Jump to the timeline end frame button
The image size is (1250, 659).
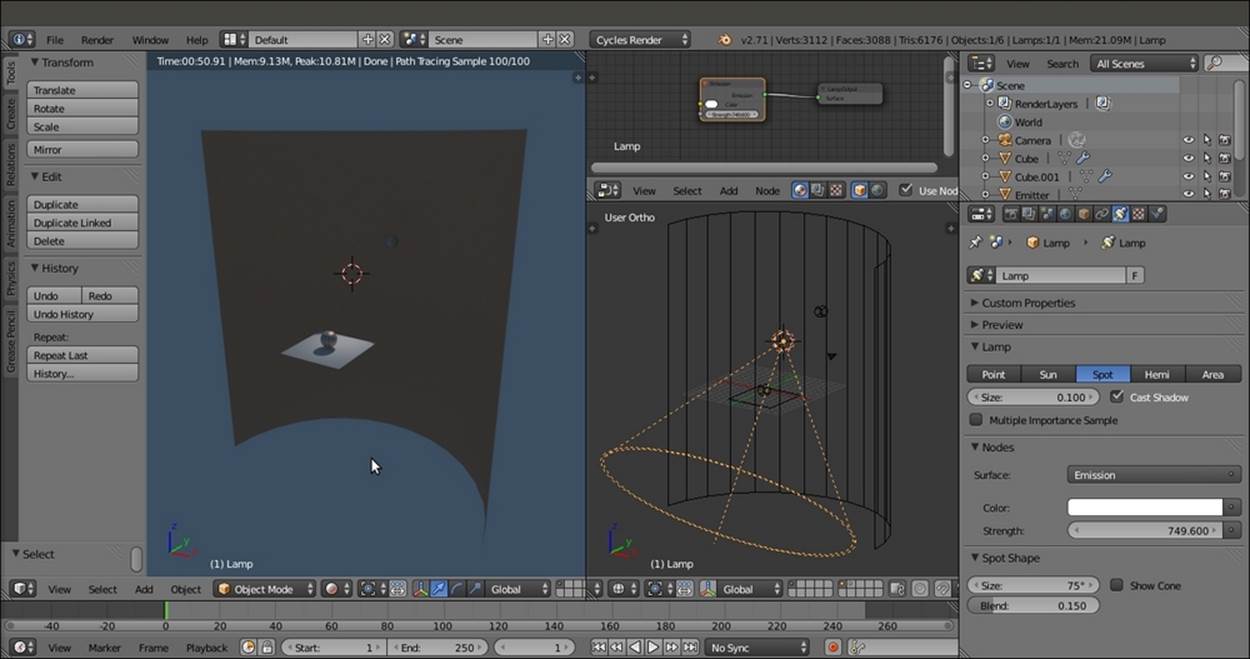[x=690, y=648]
